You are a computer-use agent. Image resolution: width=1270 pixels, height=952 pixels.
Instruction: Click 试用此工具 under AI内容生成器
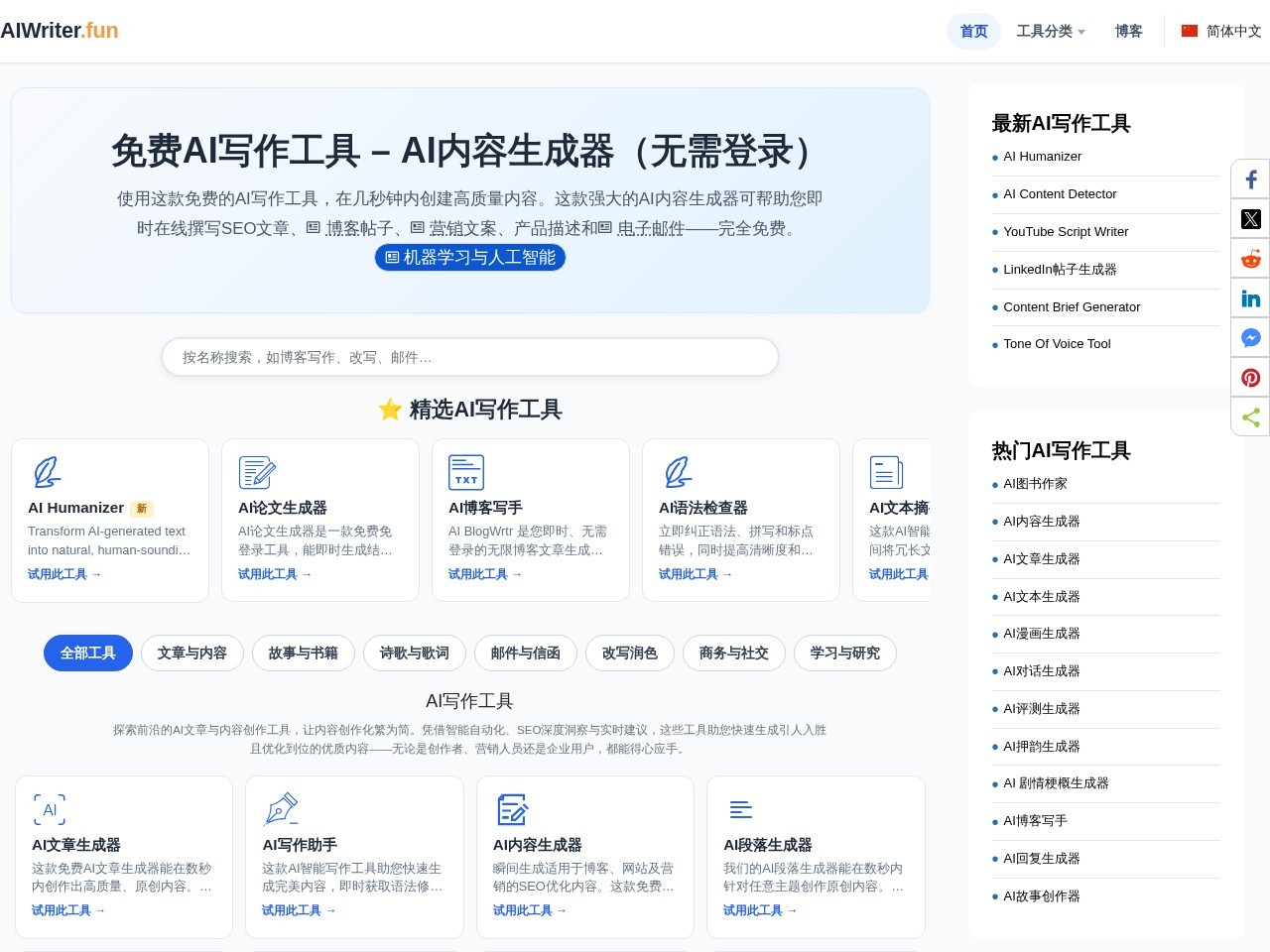[530, 910]
